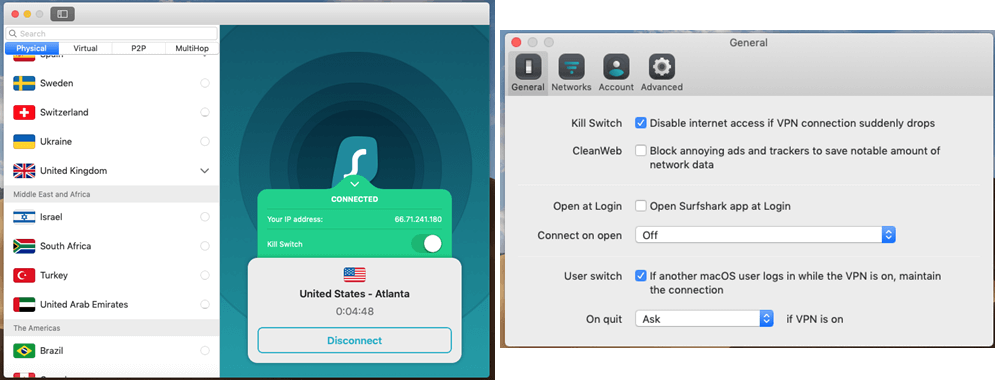Check Open Surfshark app at Login
This screenshot has width=995, height=380.
tap(641, 206)
